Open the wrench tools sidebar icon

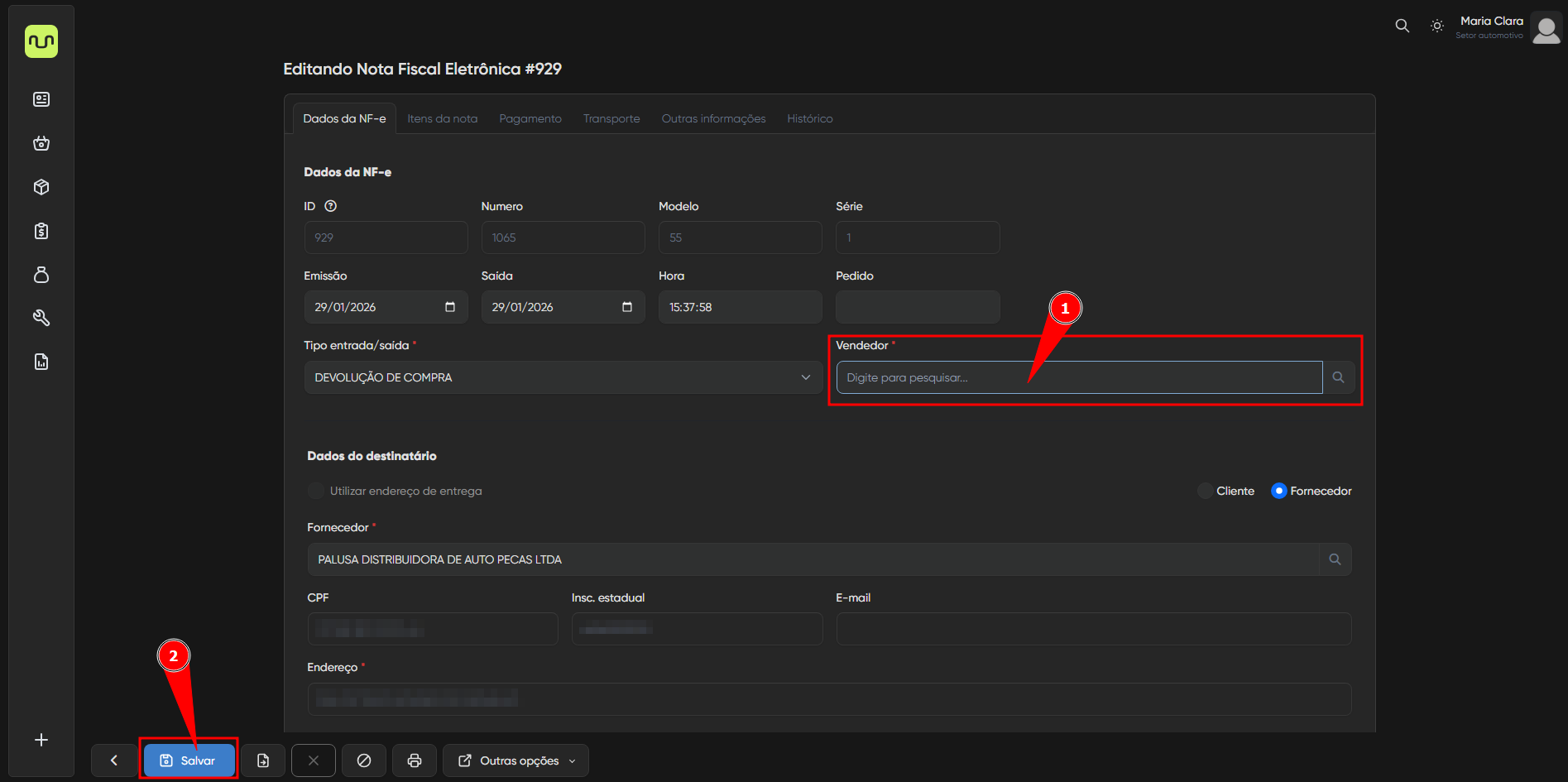point(41,318)
